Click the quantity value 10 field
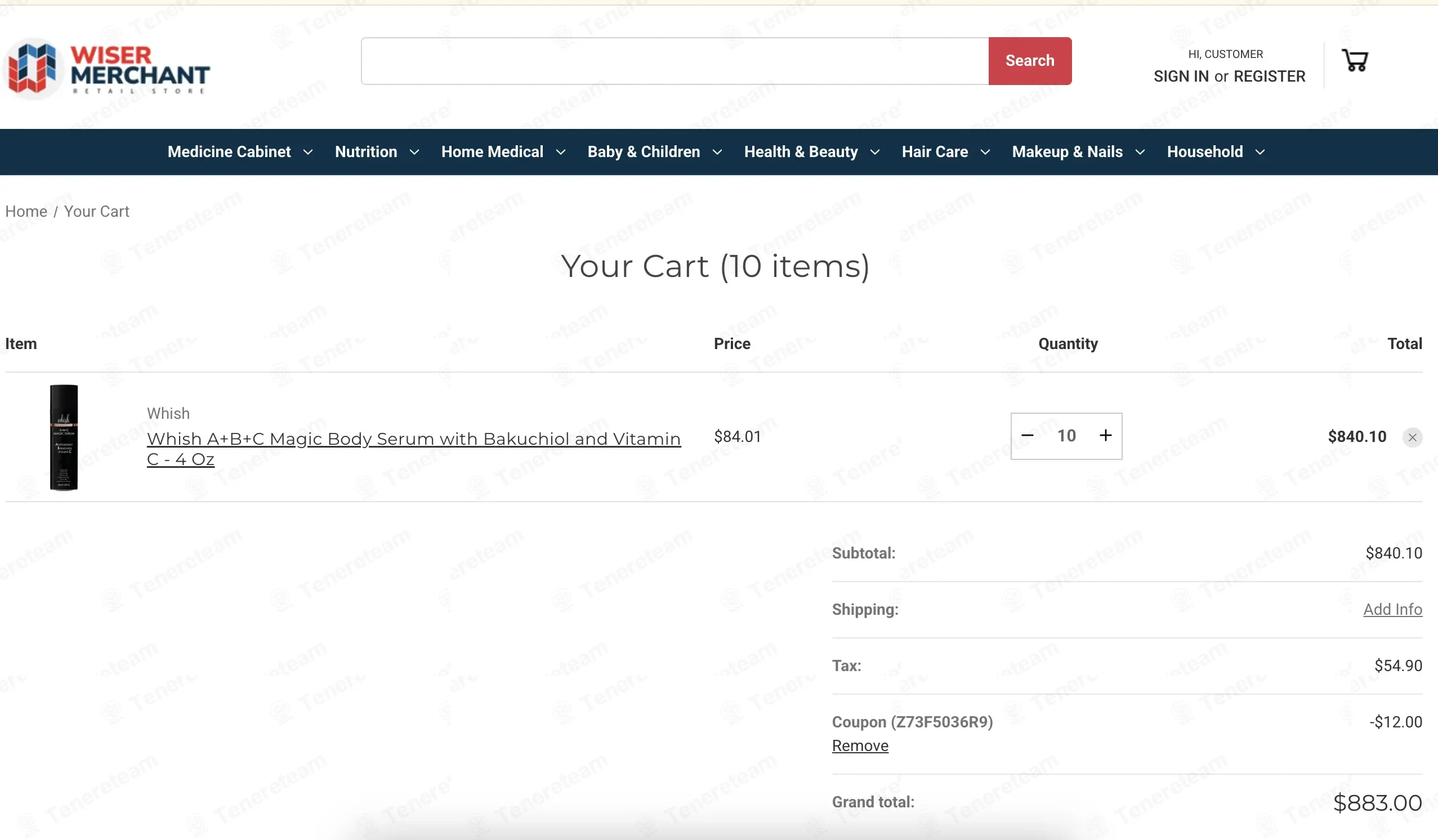The width and height of the screenshot is (1438, 840). (x=1066, y=435)
